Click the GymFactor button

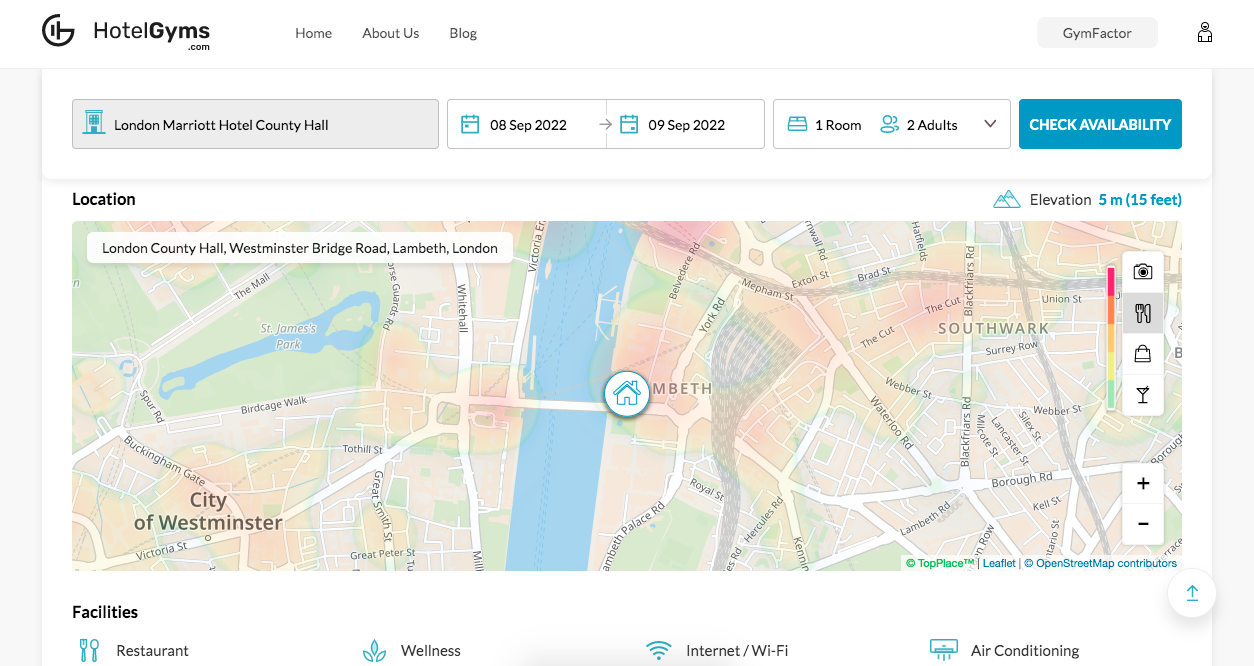tap(1097, 33)
